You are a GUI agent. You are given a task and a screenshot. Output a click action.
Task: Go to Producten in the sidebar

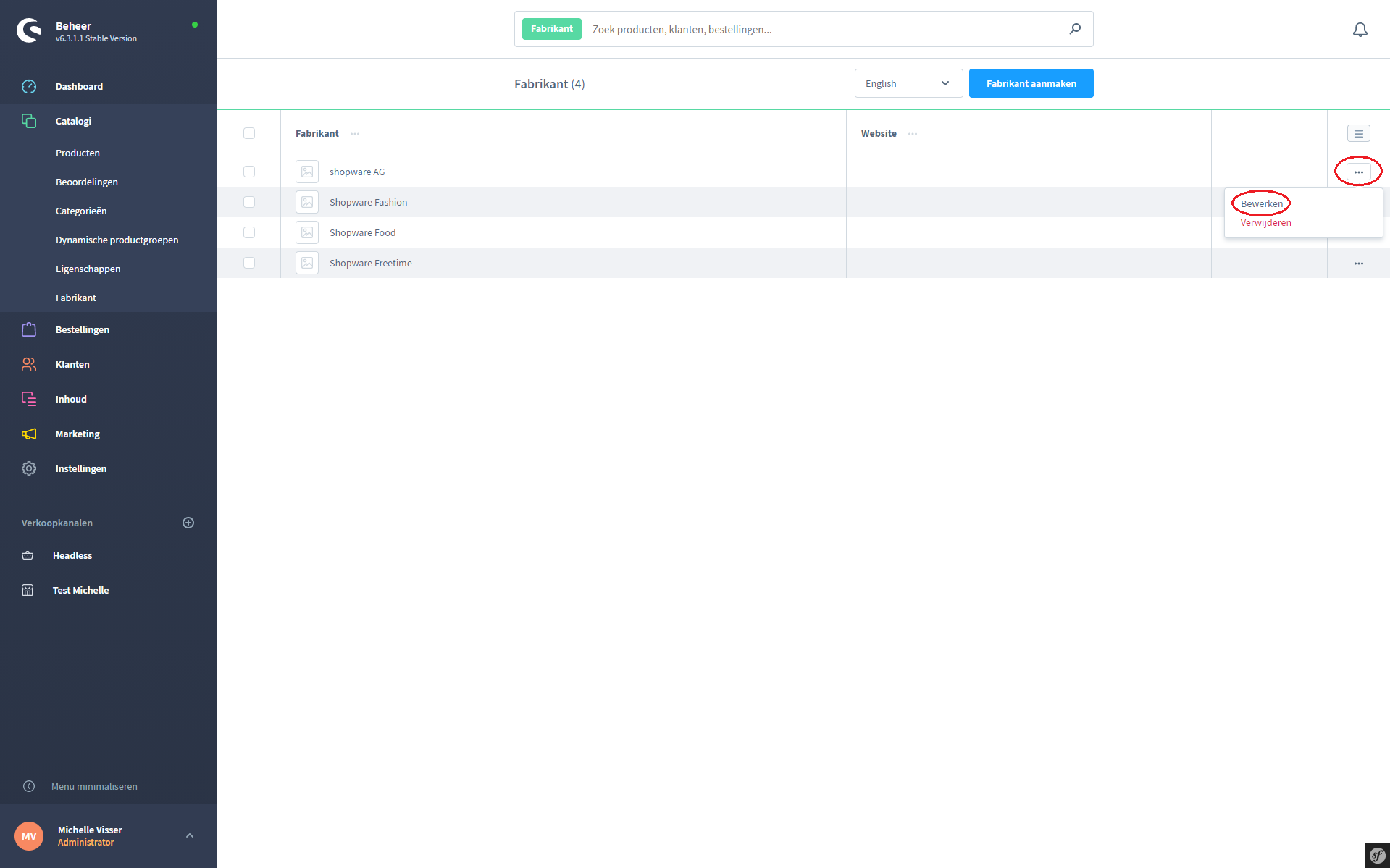(x=78, y=153)
